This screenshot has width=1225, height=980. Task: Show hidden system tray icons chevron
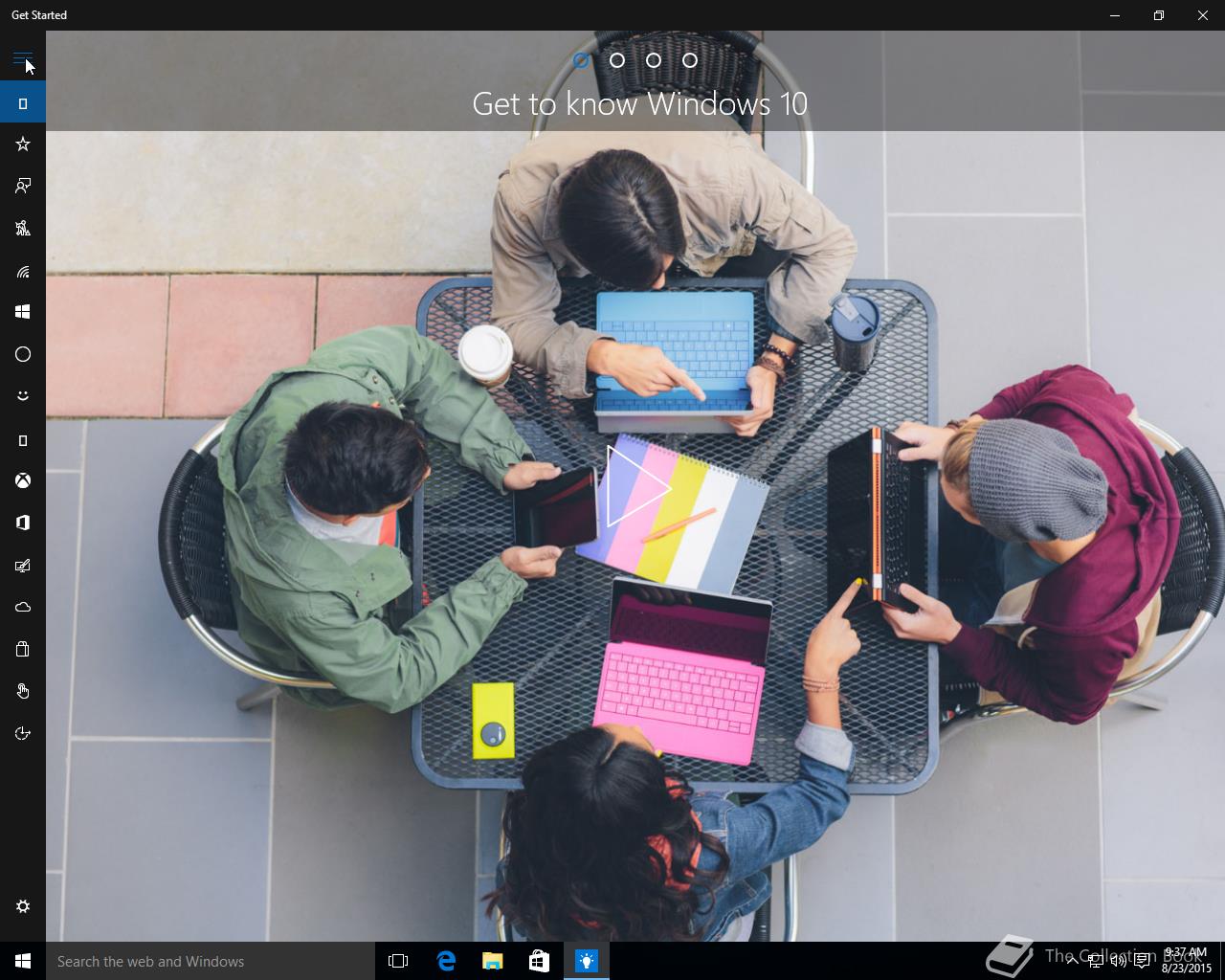(1071, 961)
